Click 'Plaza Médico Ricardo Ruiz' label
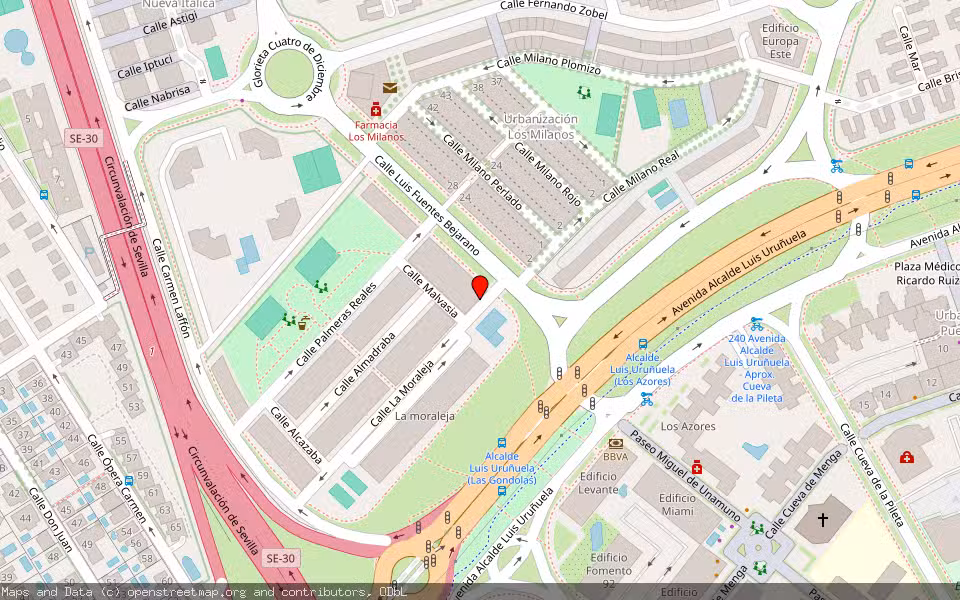 927,273
